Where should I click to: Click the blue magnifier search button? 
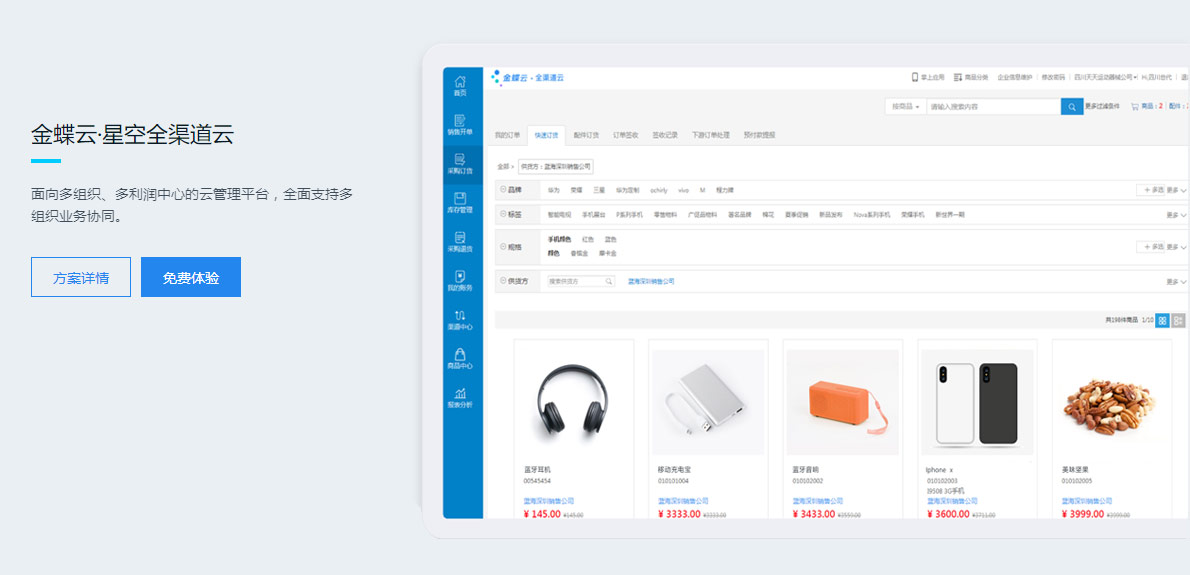coord(1072,107)
